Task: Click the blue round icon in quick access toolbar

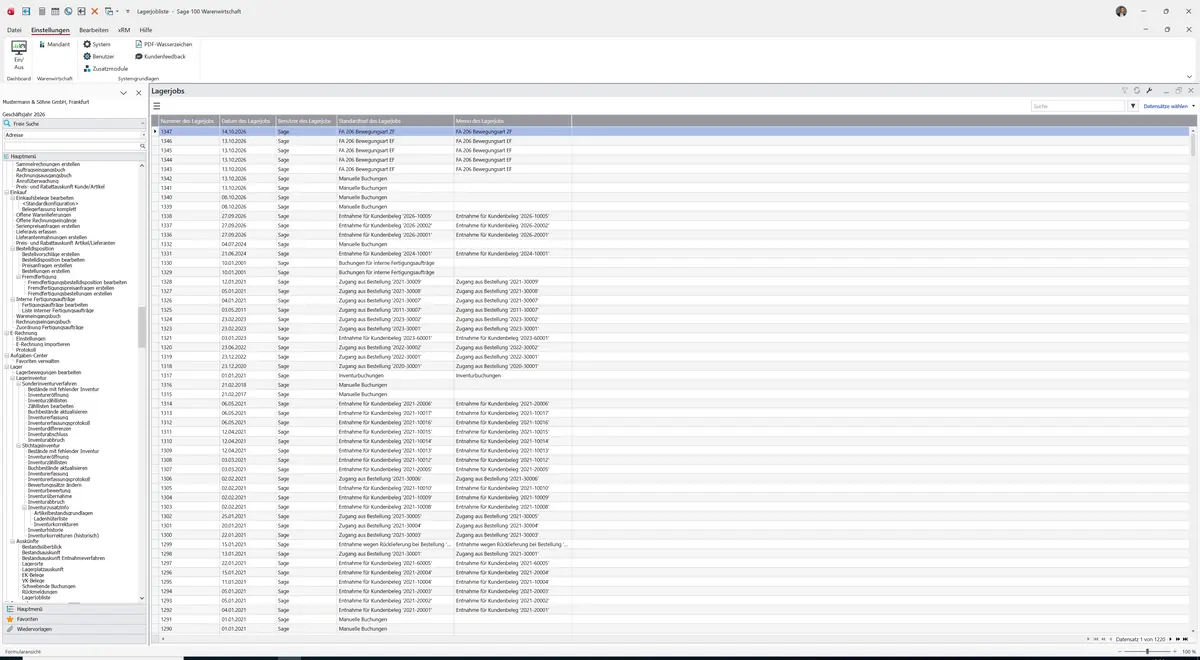Action: (68, 11)
